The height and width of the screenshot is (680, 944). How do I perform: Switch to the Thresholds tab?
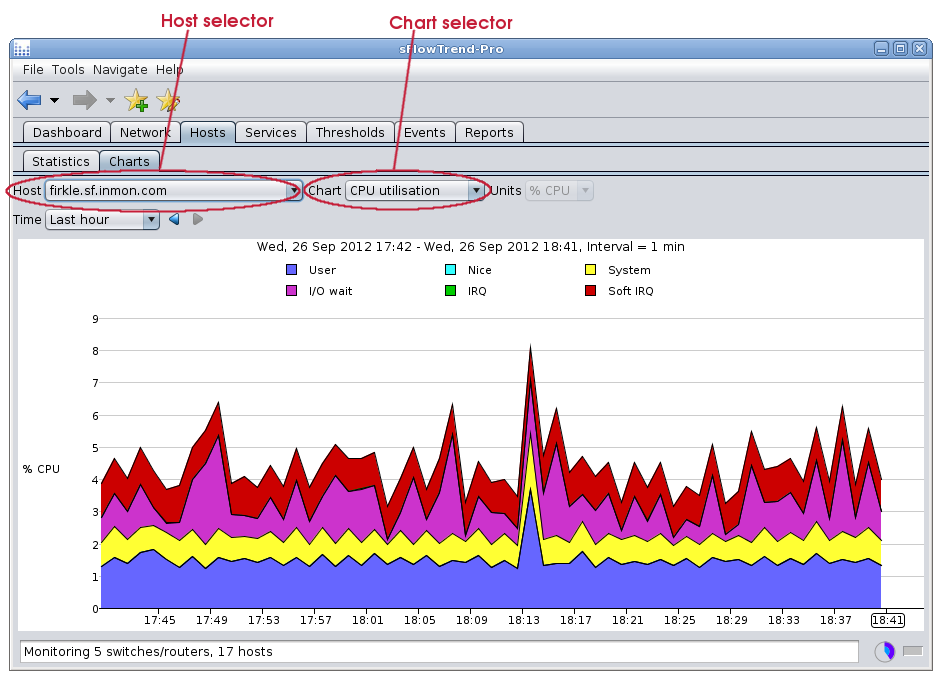coord(350,132)
